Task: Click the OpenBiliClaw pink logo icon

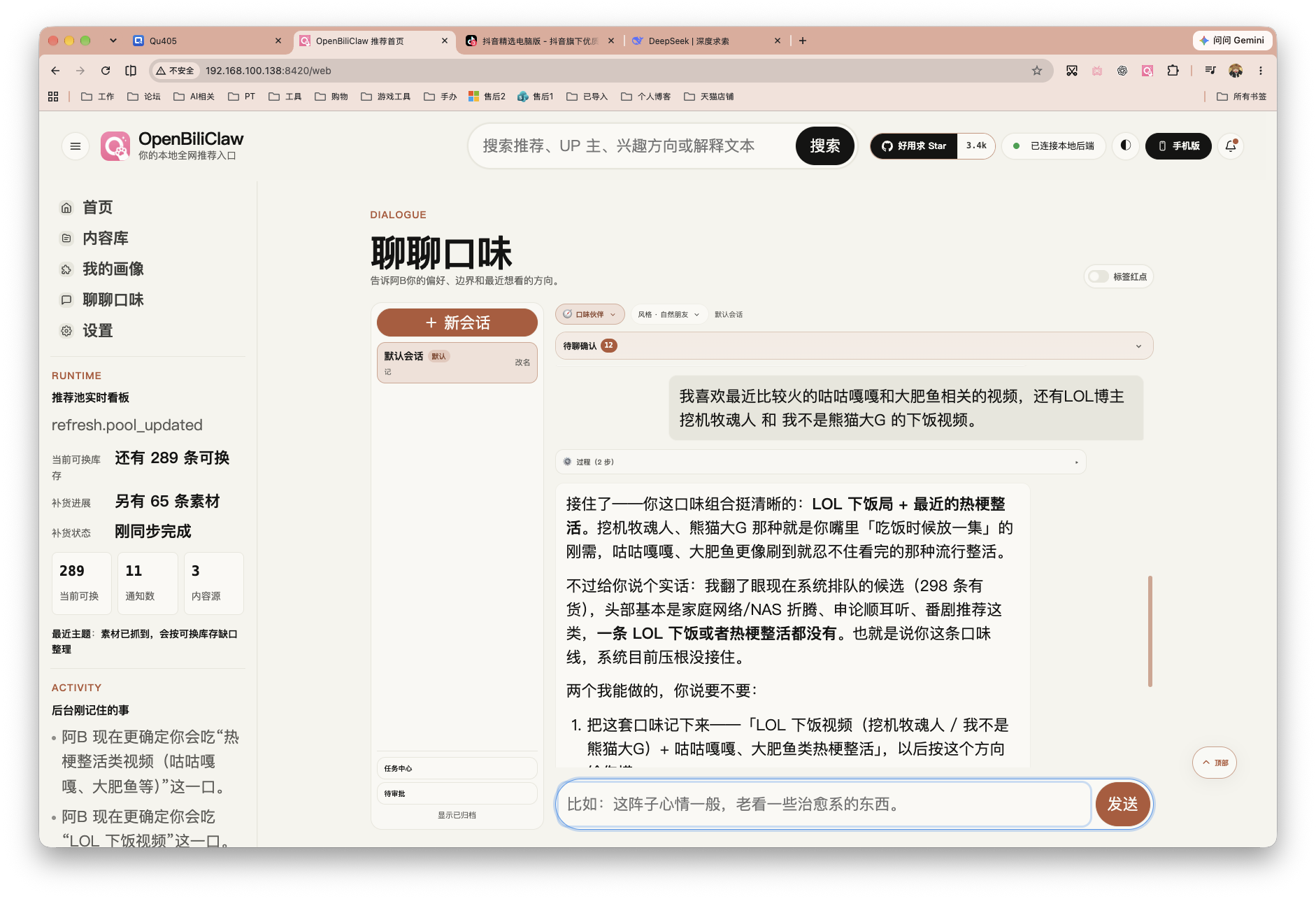Action: click(115, 146)
